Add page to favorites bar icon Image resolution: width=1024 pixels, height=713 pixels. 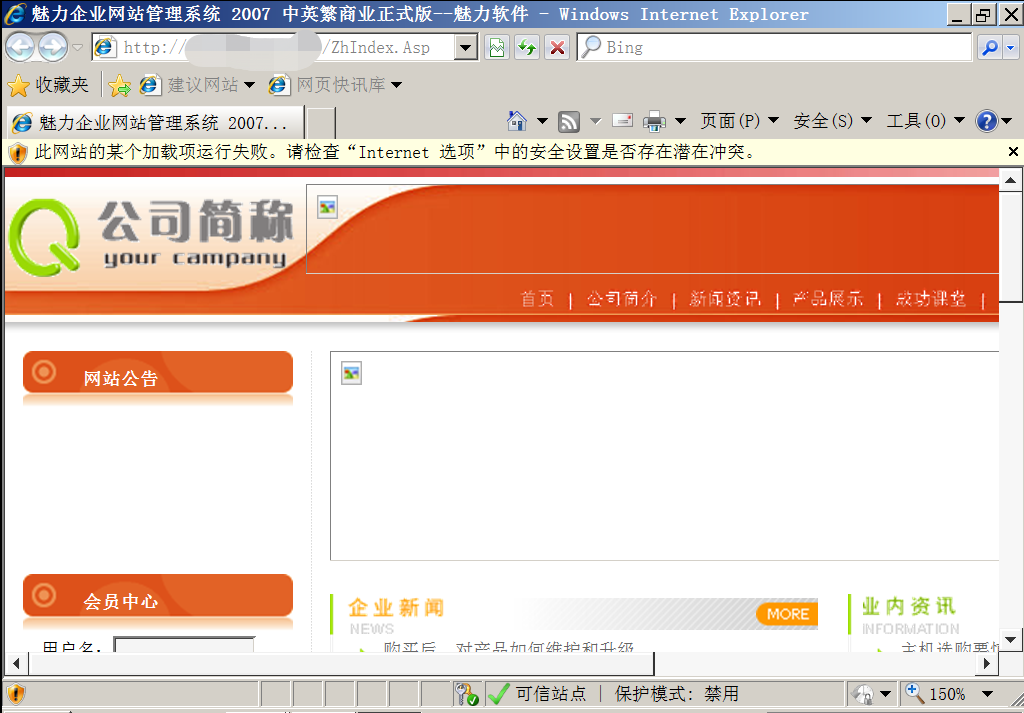(x=120, y=86)
